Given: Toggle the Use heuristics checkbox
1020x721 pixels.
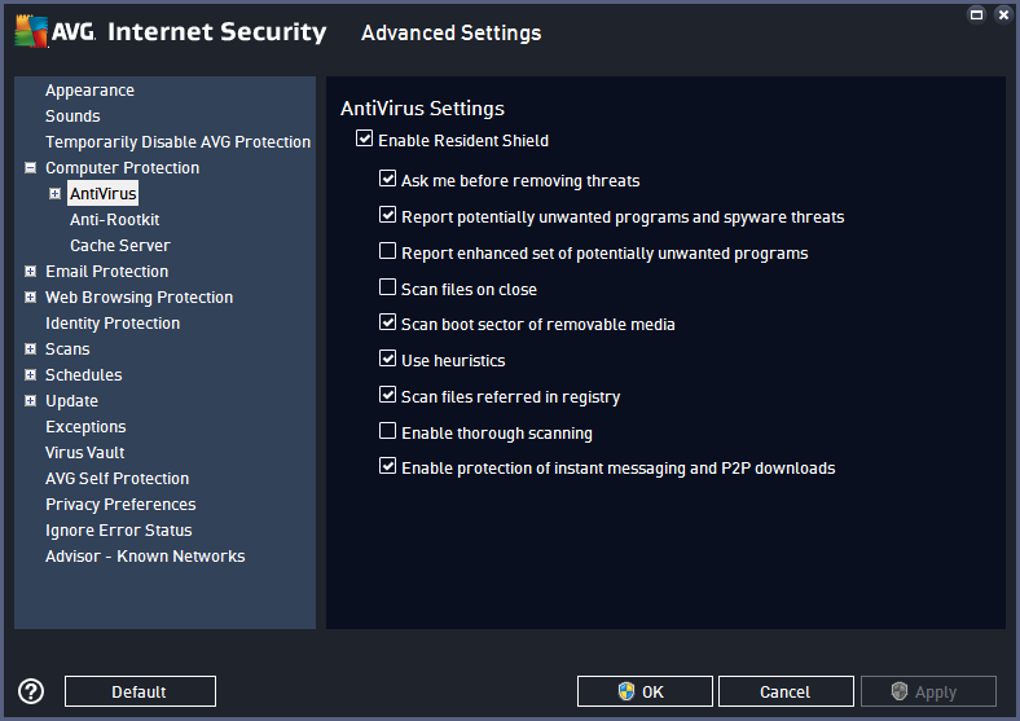Looking at the screenshot, I should (x=388, y=359).
